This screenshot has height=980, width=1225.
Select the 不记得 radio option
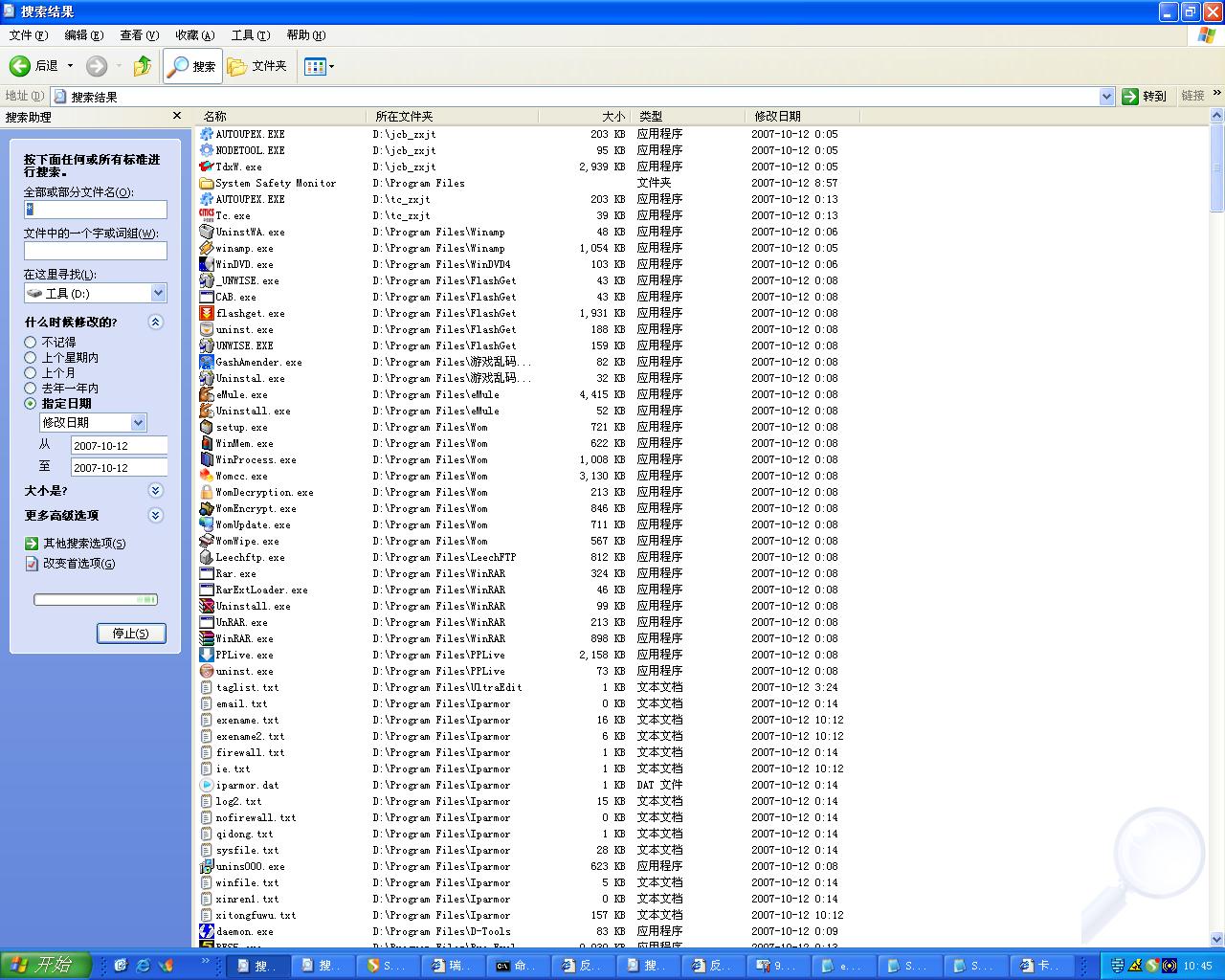point(31,342)
